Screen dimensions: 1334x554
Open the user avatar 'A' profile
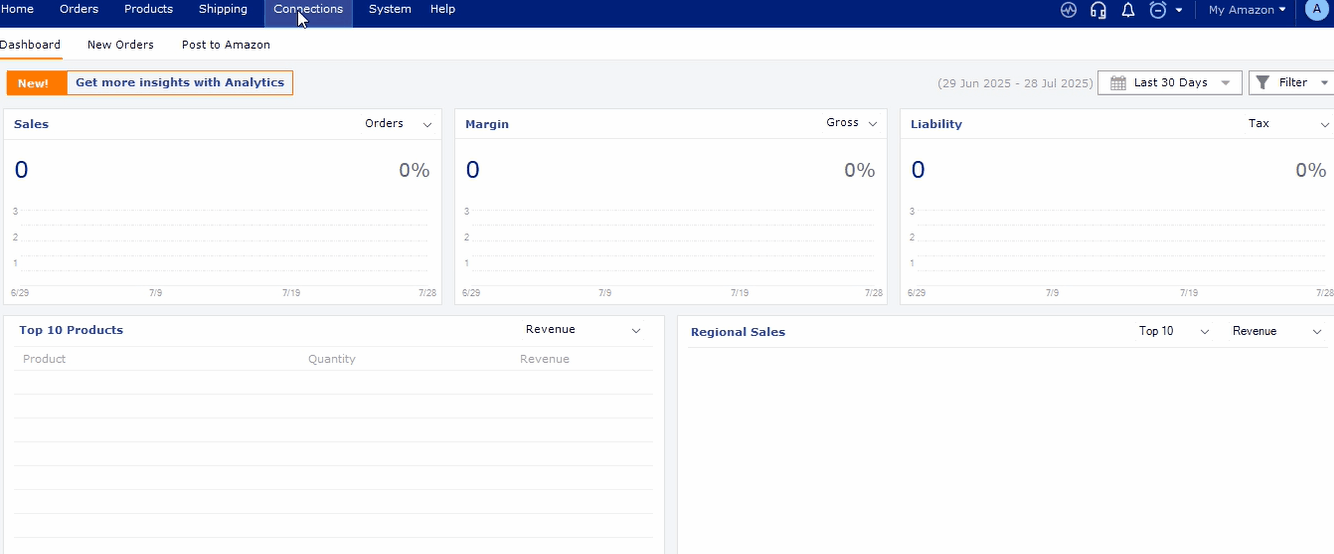(x=1316, y=10)
